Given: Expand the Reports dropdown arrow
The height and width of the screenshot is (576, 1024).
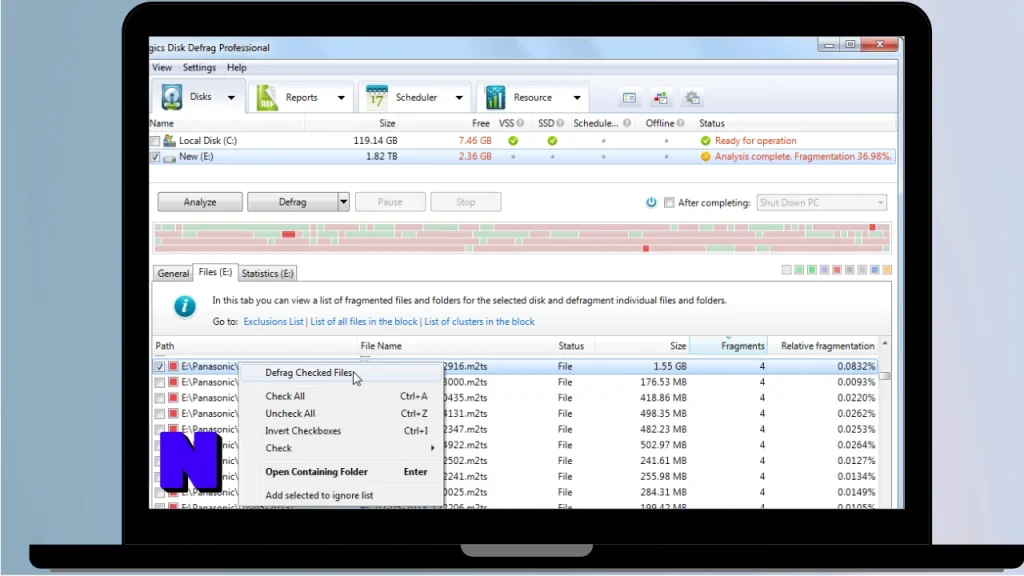Looking at the screenshot, I should (x=341, y=98).
